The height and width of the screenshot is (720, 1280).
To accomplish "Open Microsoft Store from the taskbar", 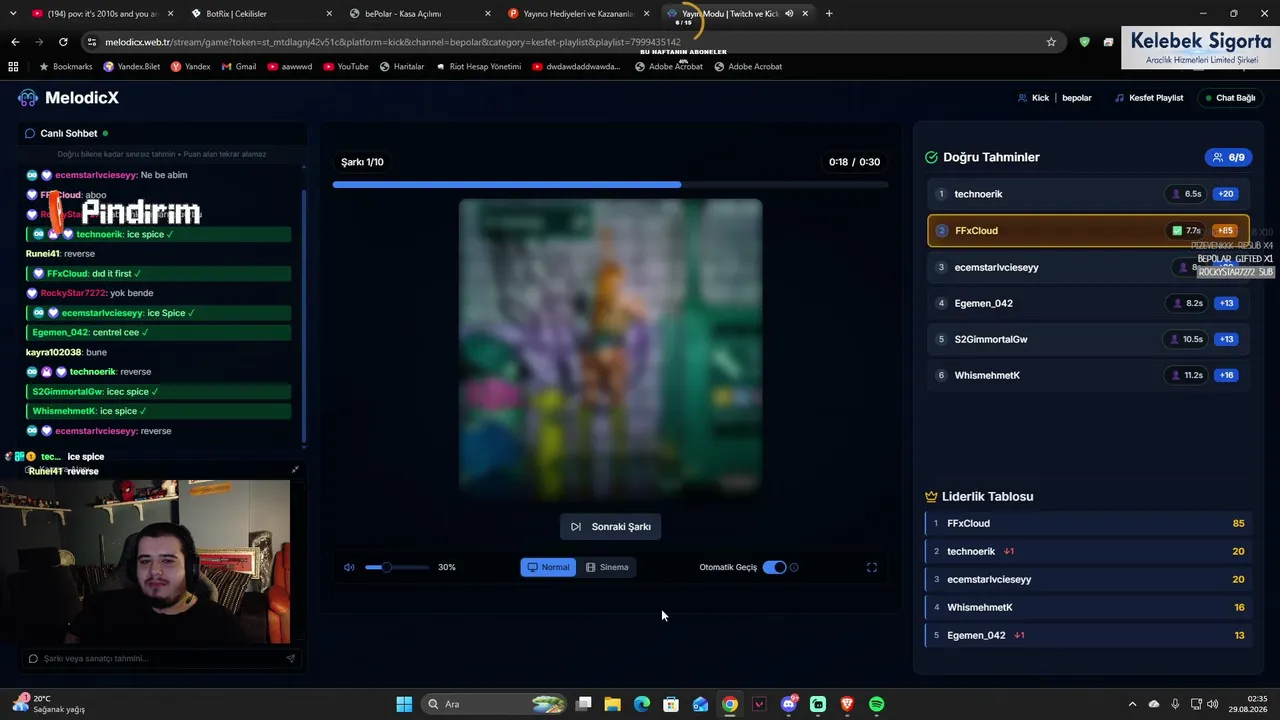I will (671, 704).
